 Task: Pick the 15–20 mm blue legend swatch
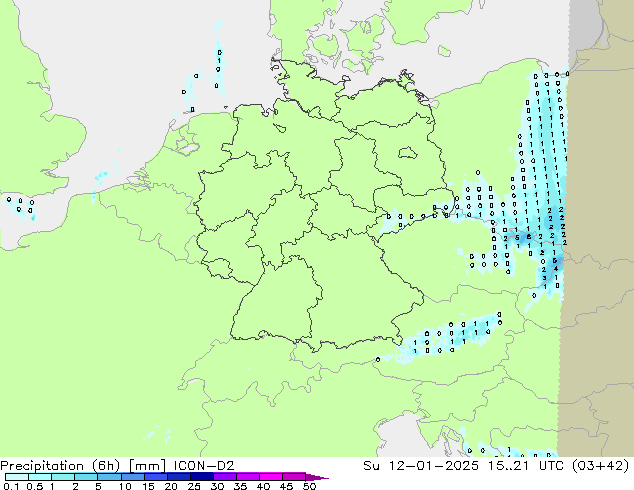coord(156,477)
